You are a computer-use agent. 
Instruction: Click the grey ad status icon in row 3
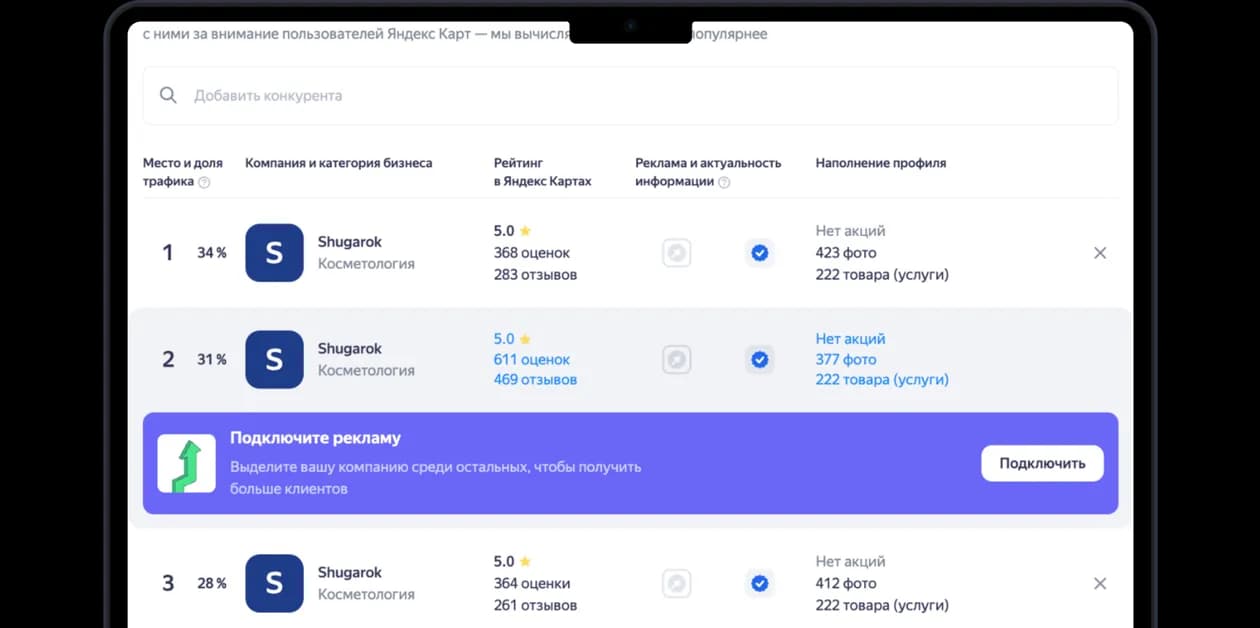coord(677,583)
